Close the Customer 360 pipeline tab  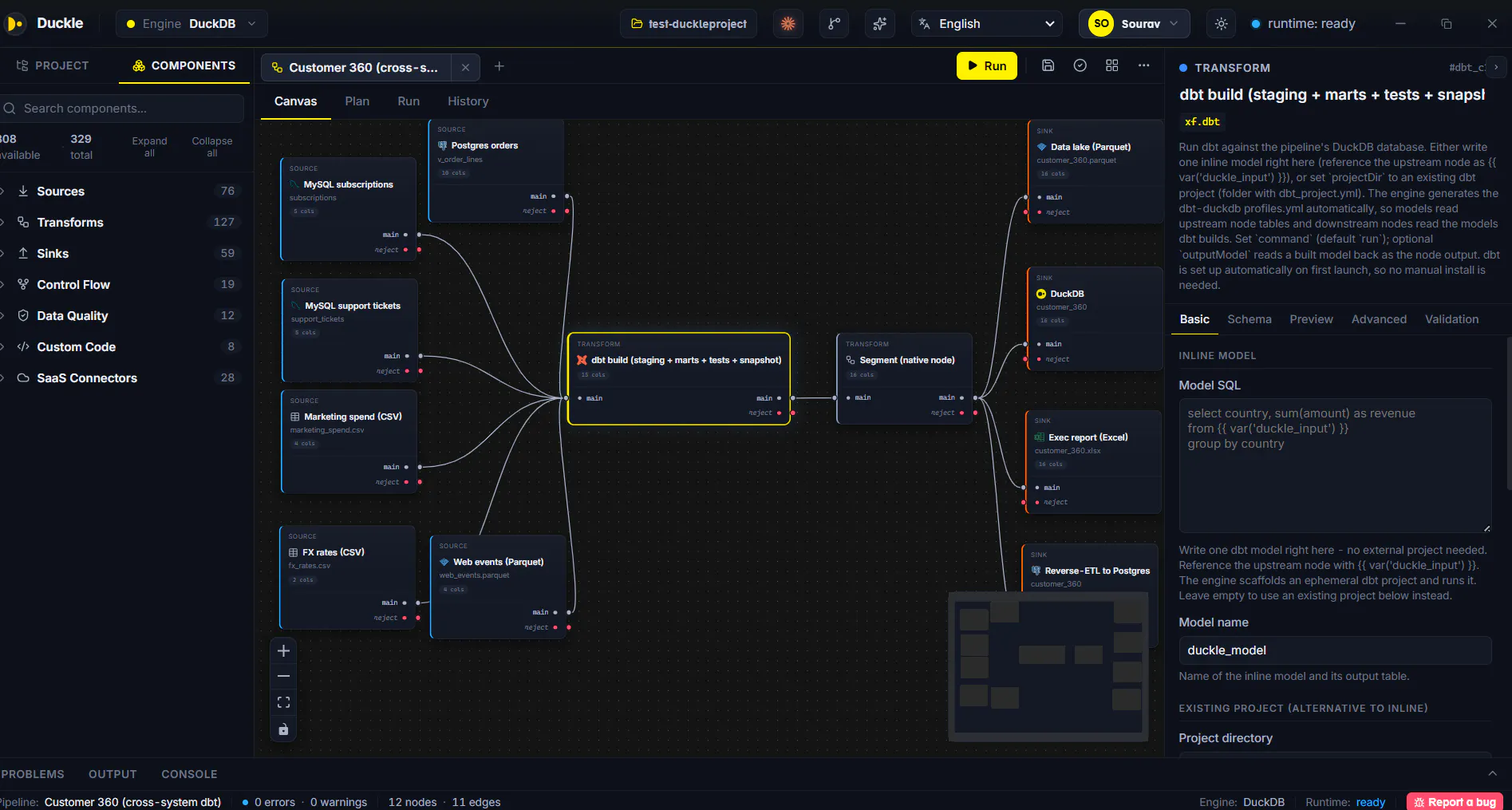[x=465, y=68]
